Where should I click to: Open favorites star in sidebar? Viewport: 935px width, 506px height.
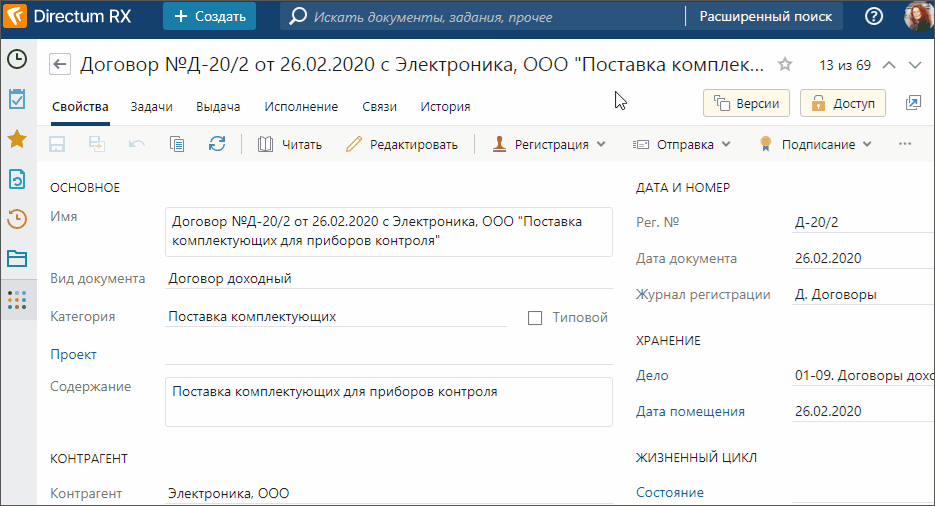point(17,139)
